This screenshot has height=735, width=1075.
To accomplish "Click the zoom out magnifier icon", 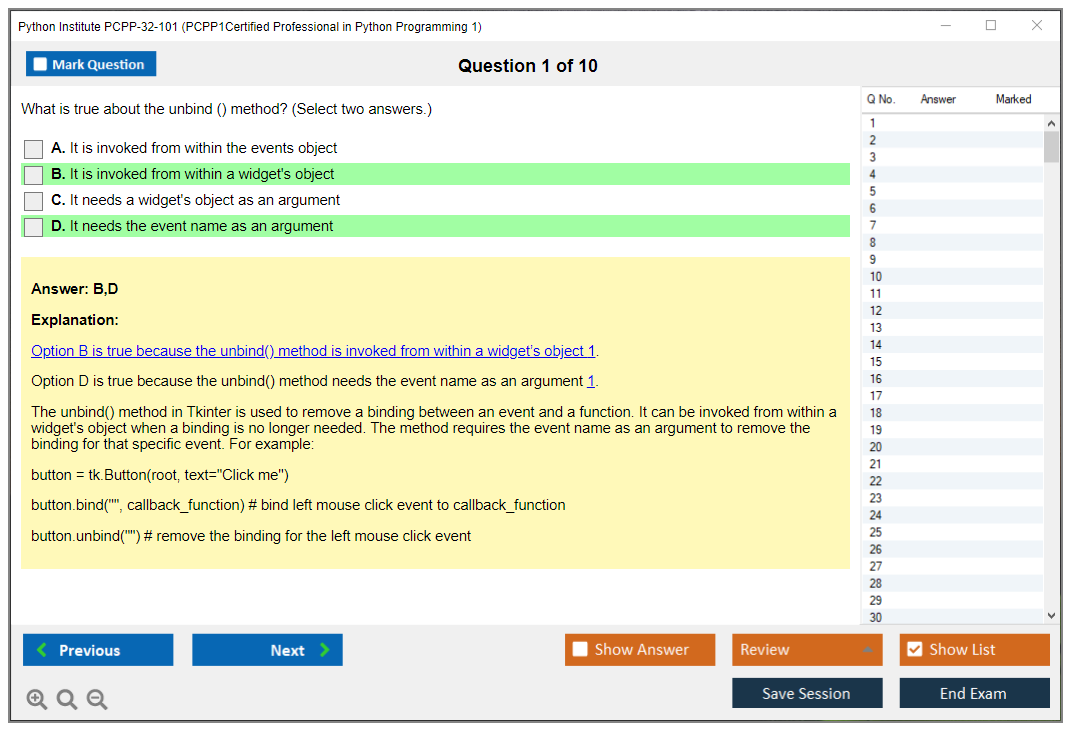I will pos(97,700).
